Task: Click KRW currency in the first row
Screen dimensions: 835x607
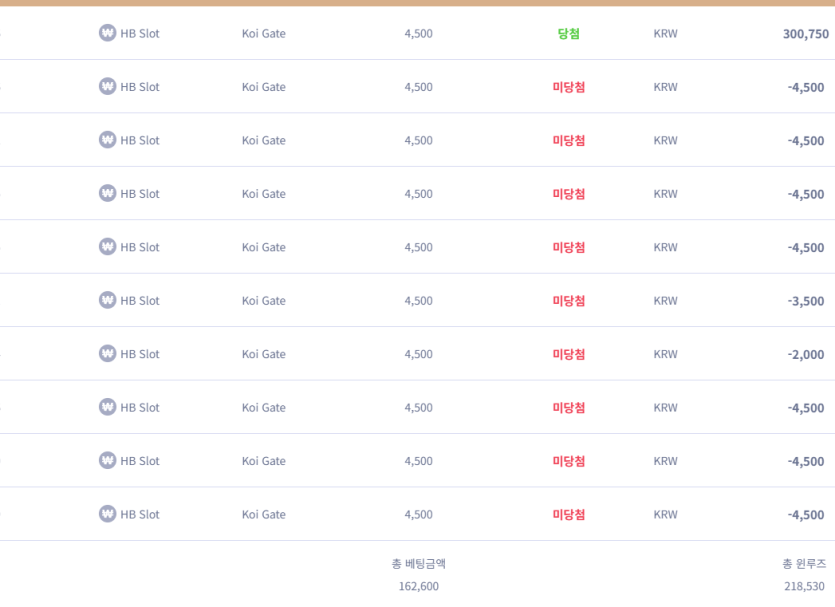Action: click(x=666, y=34)
